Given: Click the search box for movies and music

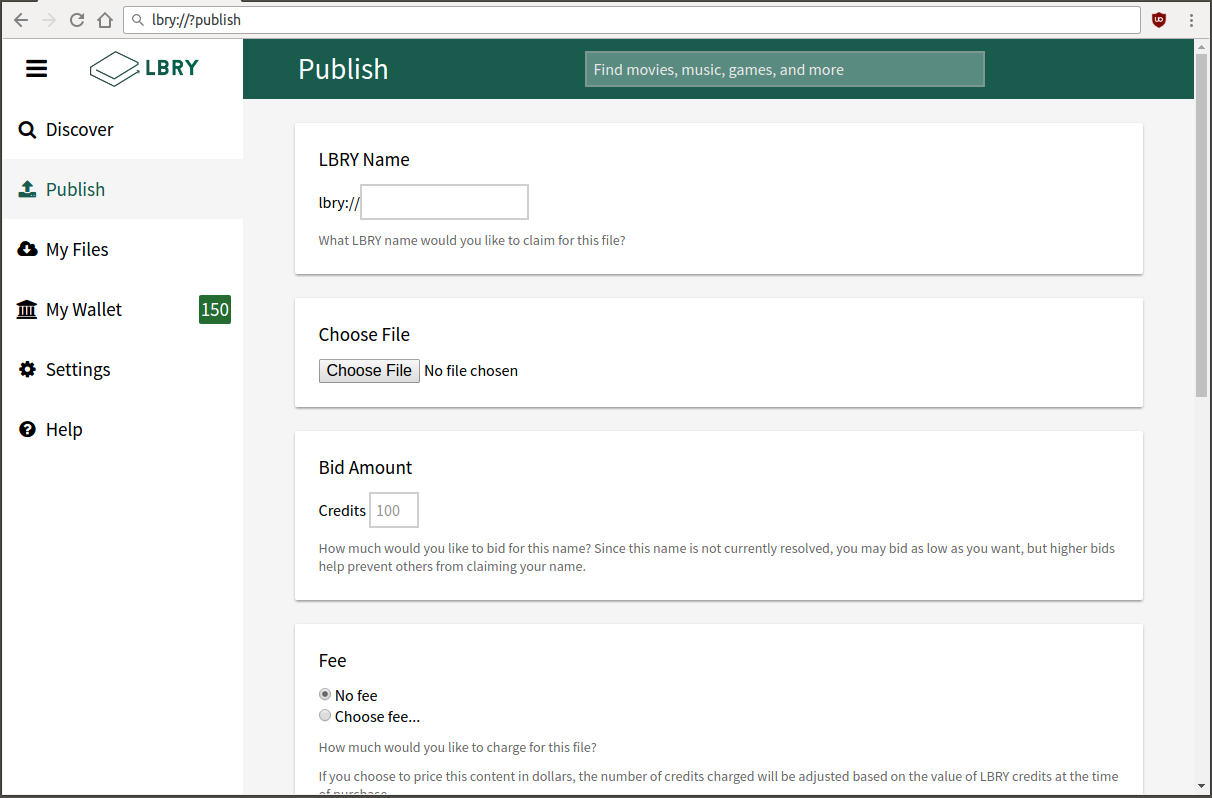Looking at the screenshot, I should [784, 70].
